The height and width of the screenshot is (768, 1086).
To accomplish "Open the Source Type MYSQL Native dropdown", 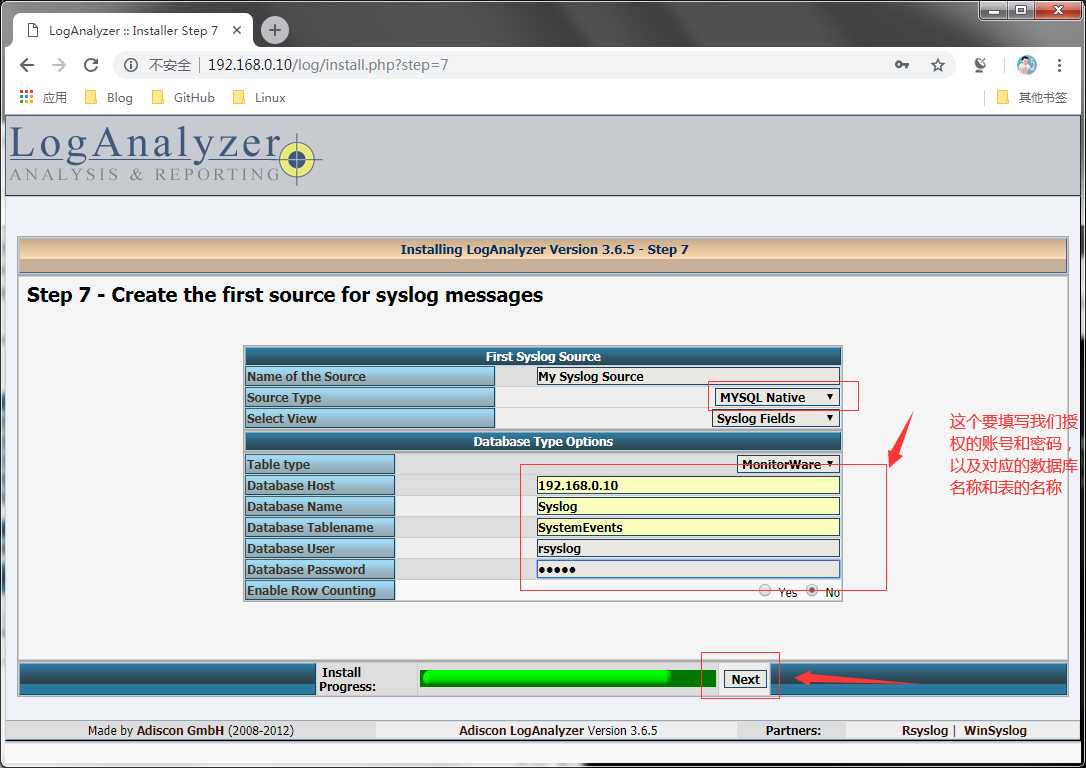I will pos(776,397).
